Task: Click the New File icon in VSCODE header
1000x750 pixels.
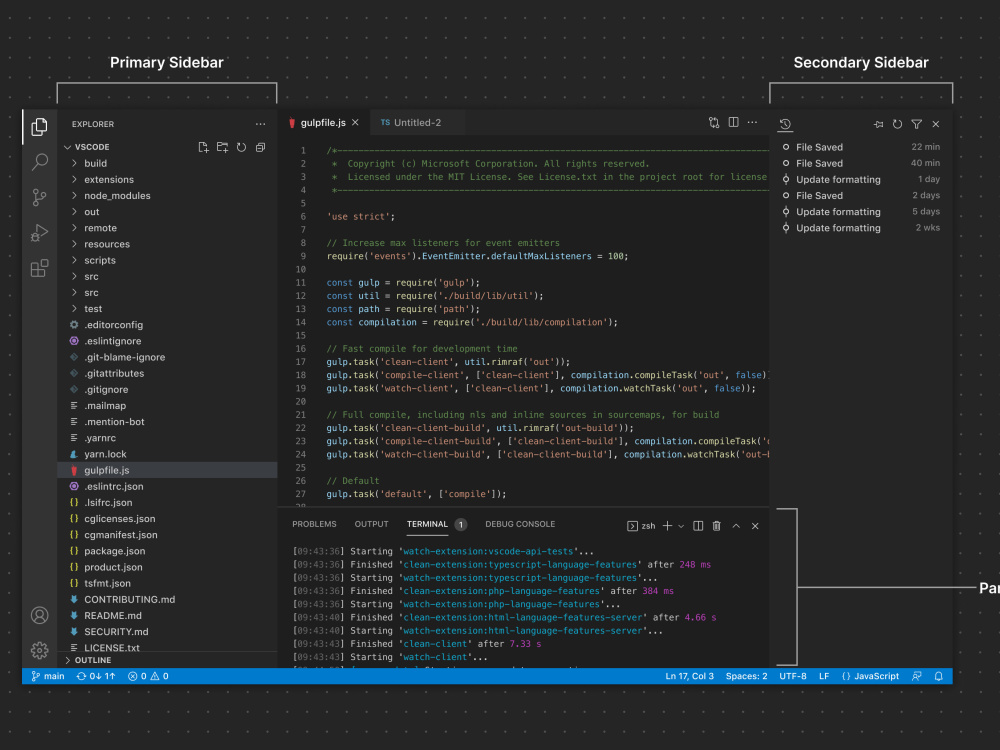Action: [x=203, y=147]
